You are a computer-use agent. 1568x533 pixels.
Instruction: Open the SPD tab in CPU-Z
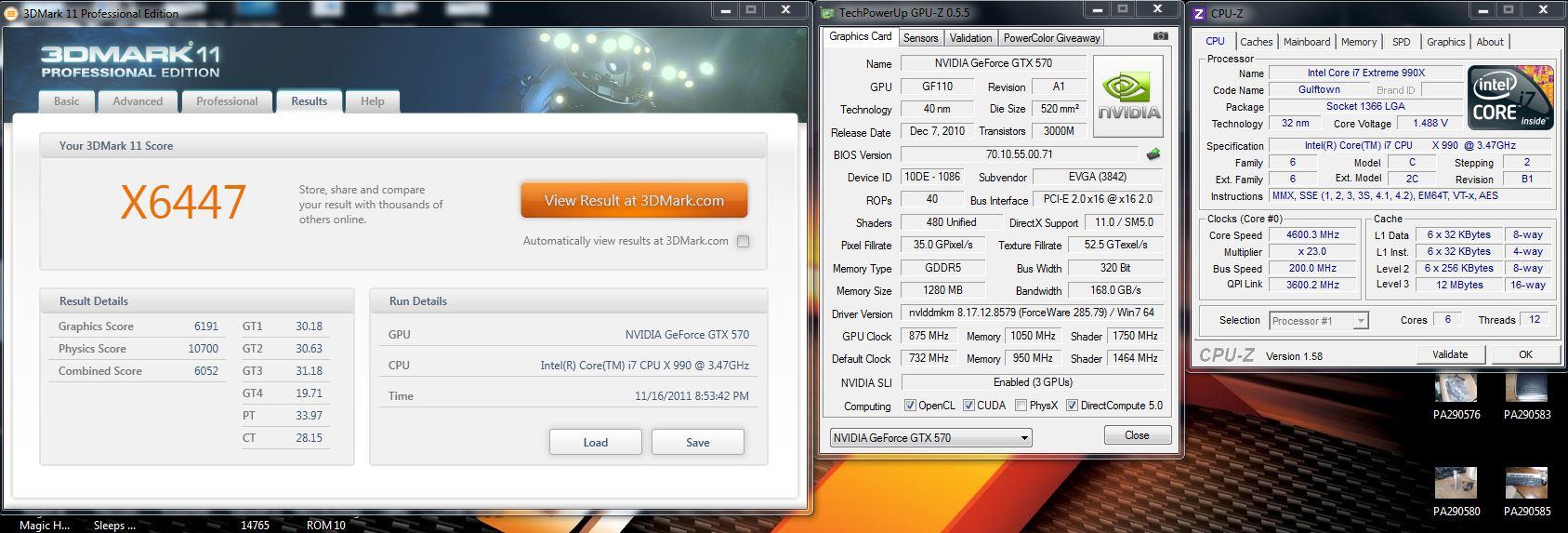tap(1401, 42)
